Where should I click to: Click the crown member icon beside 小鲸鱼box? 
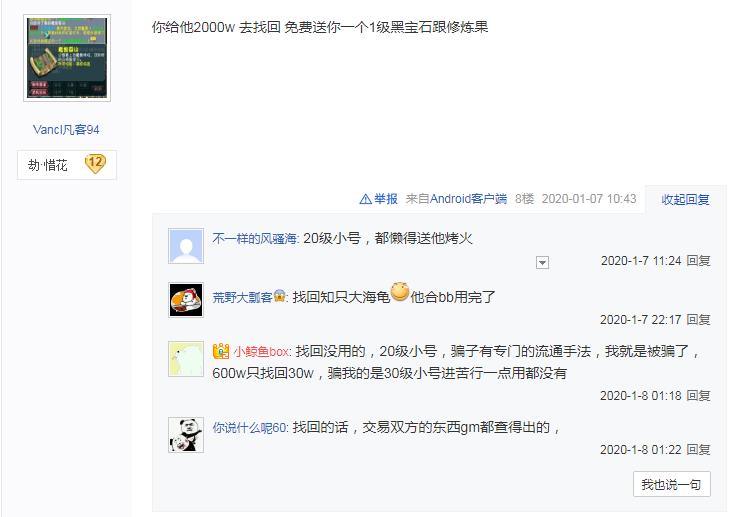click(x=221, y=351)
